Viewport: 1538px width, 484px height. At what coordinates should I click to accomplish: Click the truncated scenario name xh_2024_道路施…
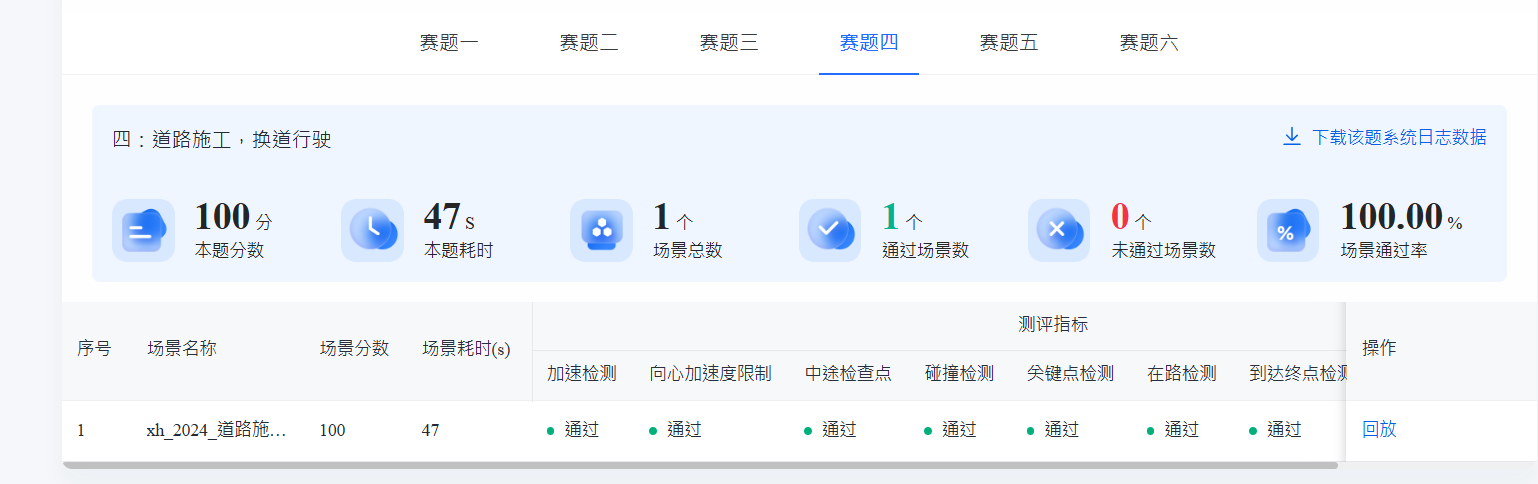216,430
